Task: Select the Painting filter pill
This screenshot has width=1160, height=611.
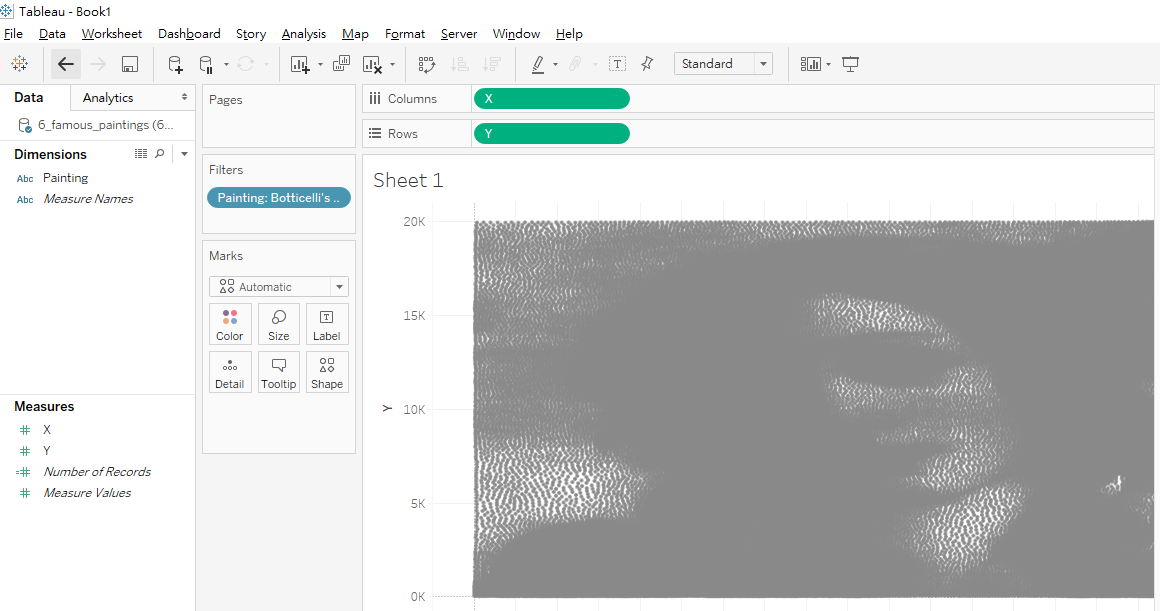Action: 279,198
